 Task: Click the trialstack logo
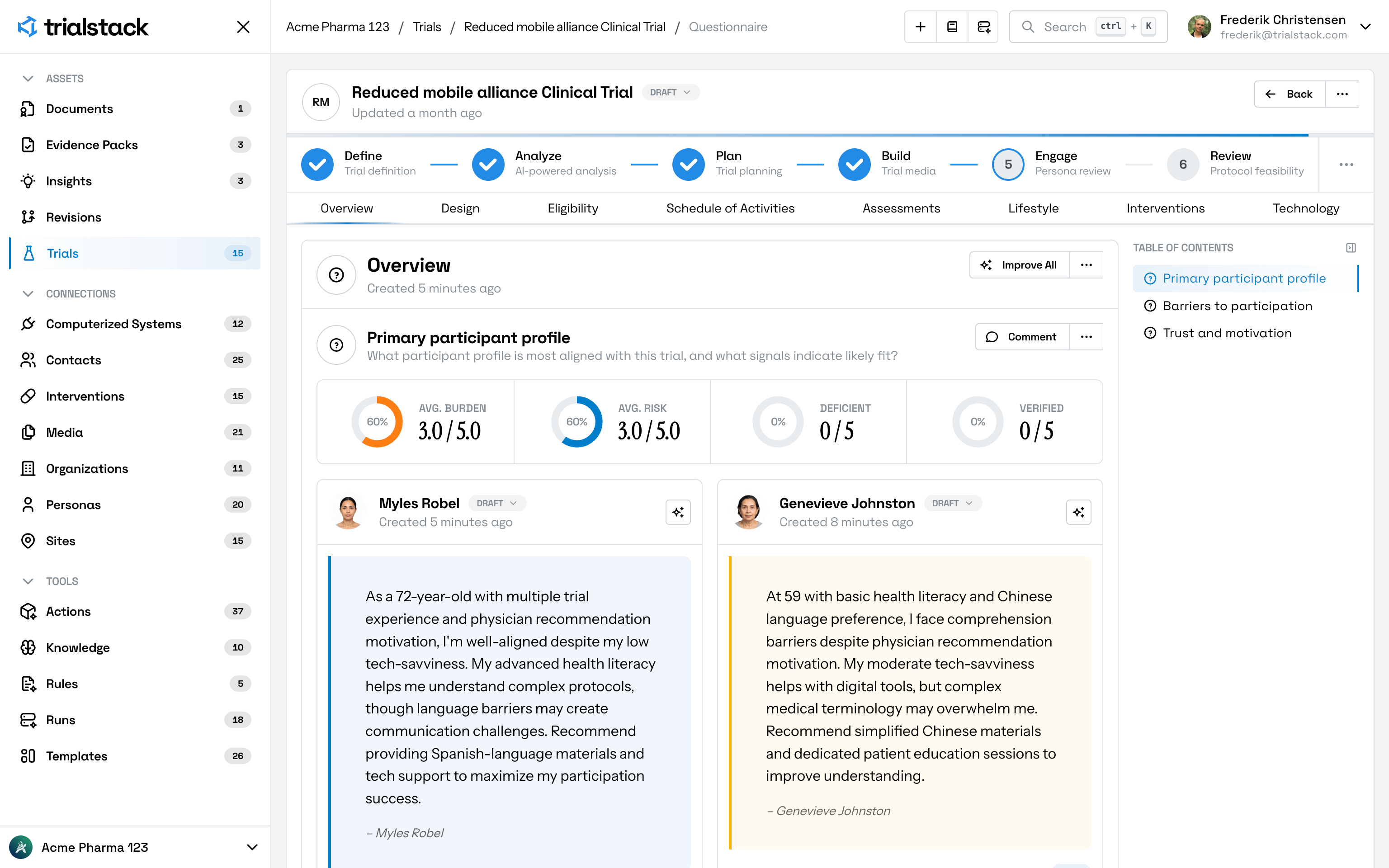point(83,27)
